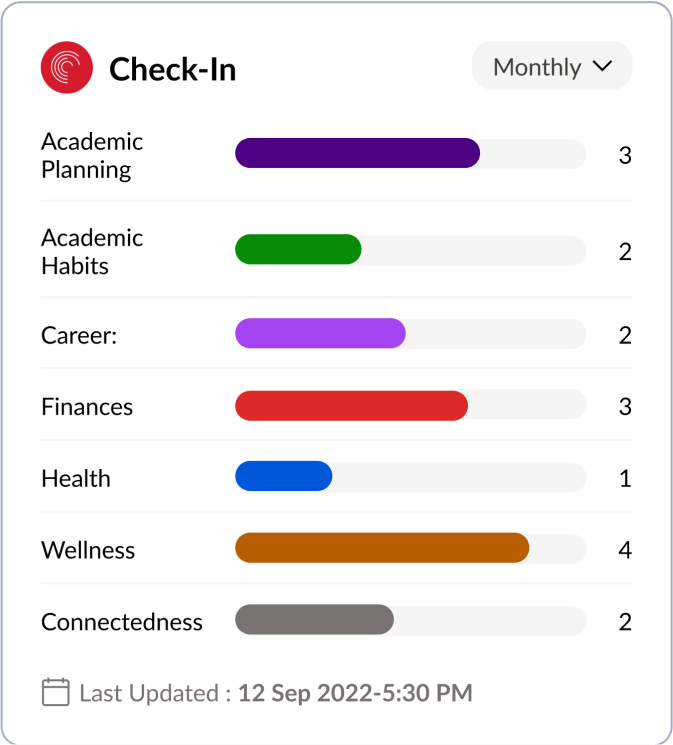Click the Academic Planning category label
Screen dimensions: 673x745
(92, 156)
